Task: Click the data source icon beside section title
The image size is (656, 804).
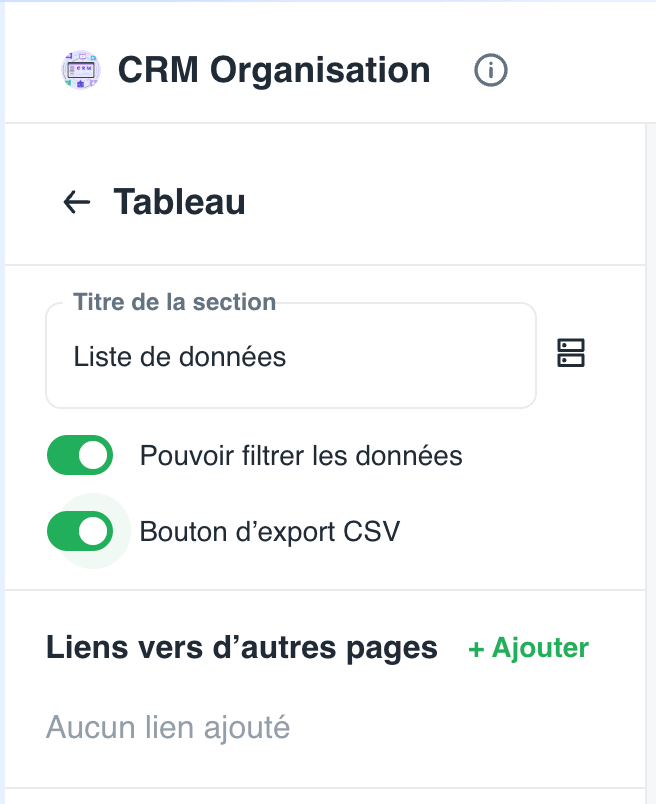Action: [x=571, y=353]
